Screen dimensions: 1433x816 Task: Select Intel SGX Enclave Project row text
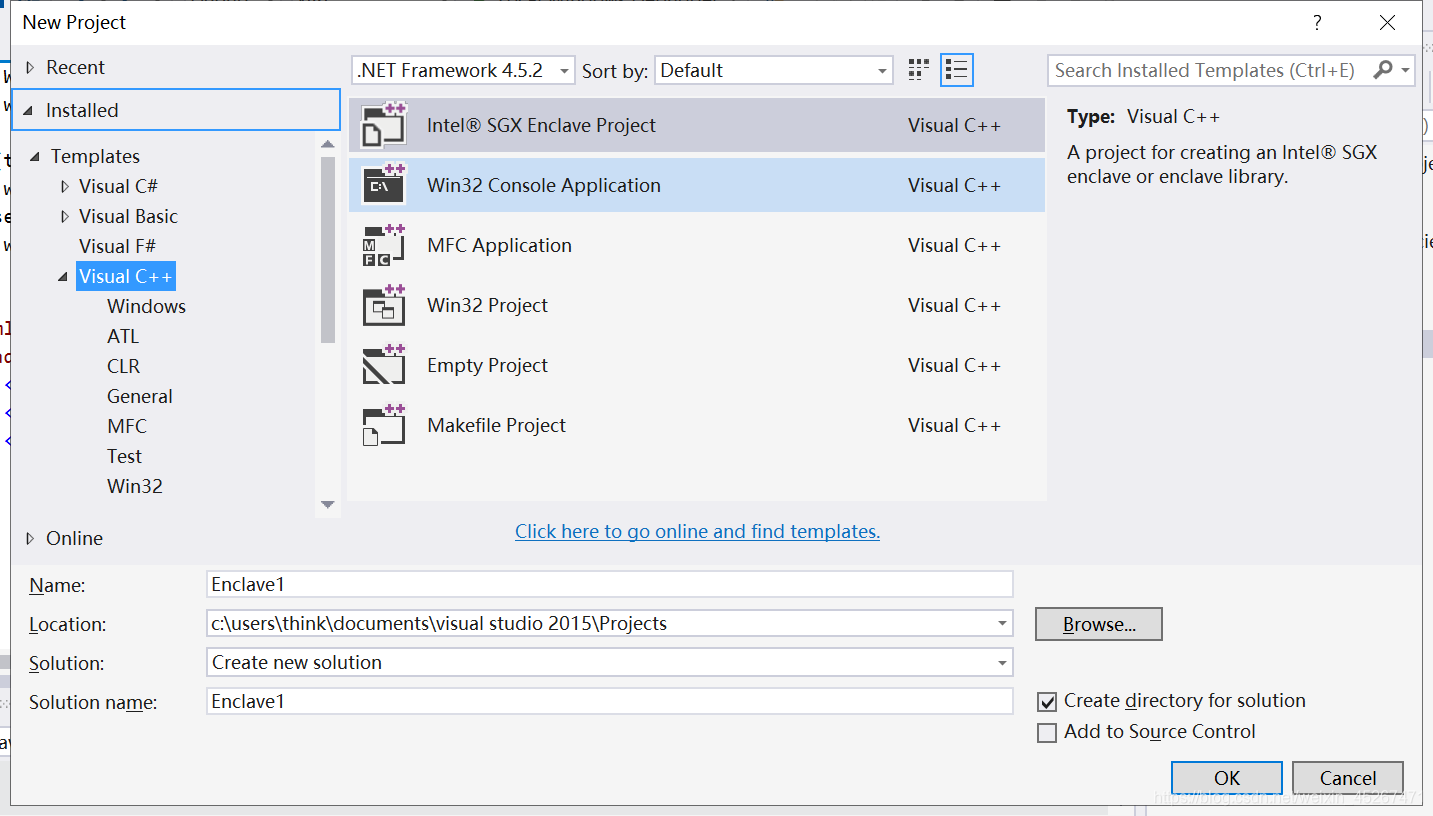point(541,125)
